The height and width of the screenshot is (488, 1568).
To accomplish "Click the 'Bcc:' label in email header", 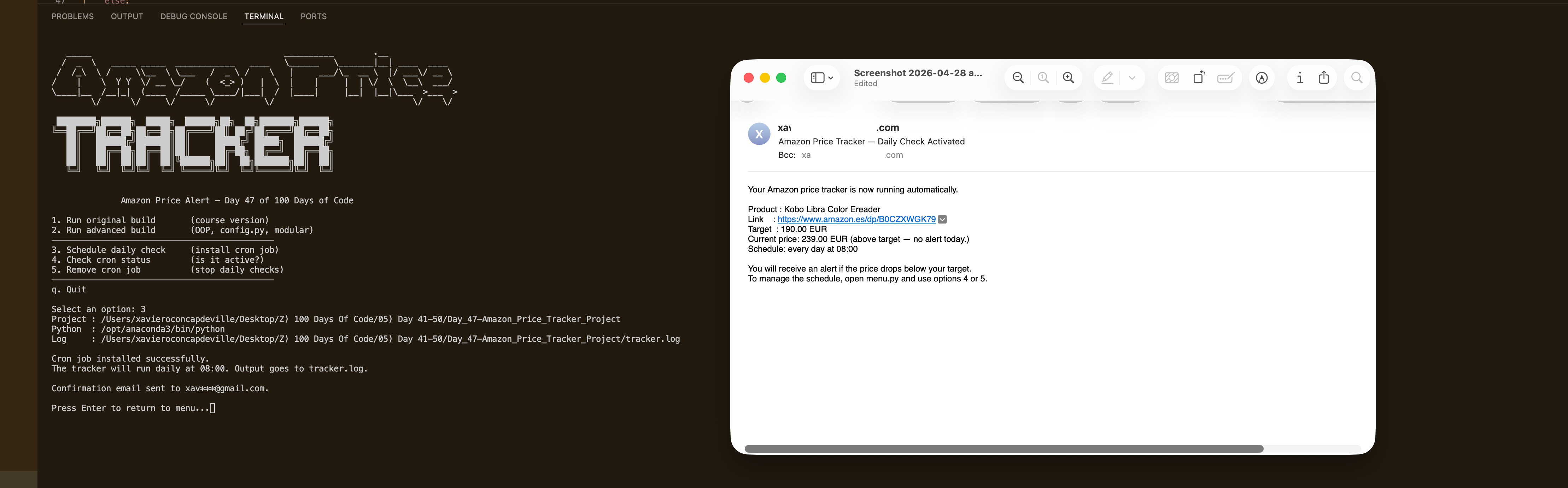I will [786, 155].
